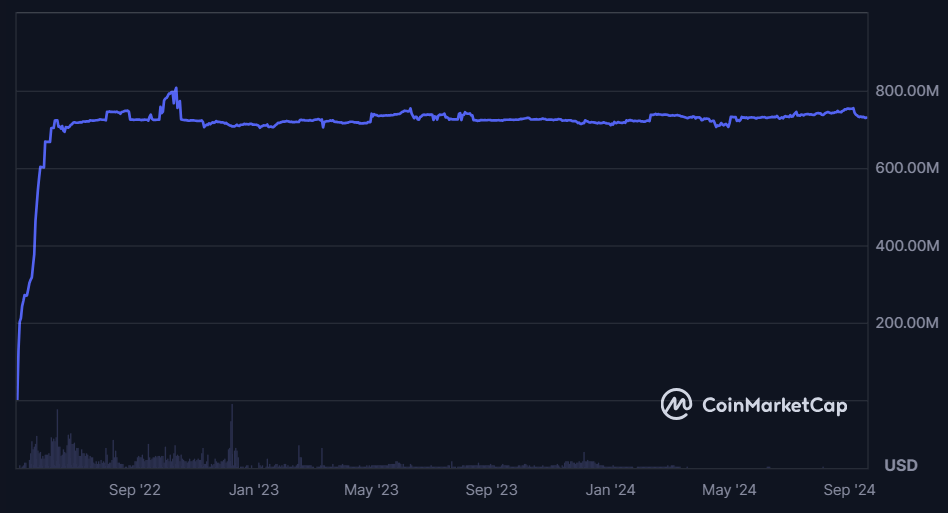
Task: Click the right end of the blue line
Action: click(x=866, y=118)
